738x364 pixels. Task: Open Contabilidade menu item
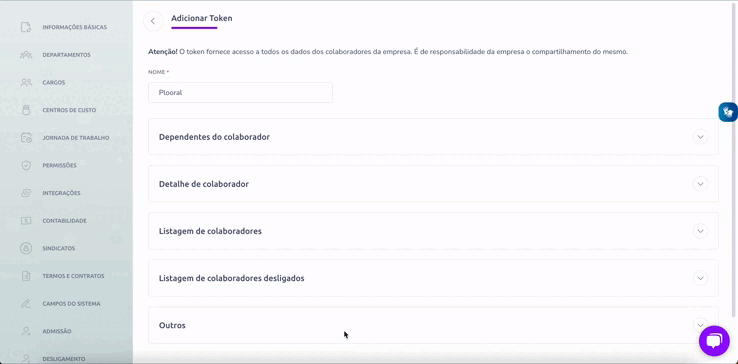click(64, 221)
